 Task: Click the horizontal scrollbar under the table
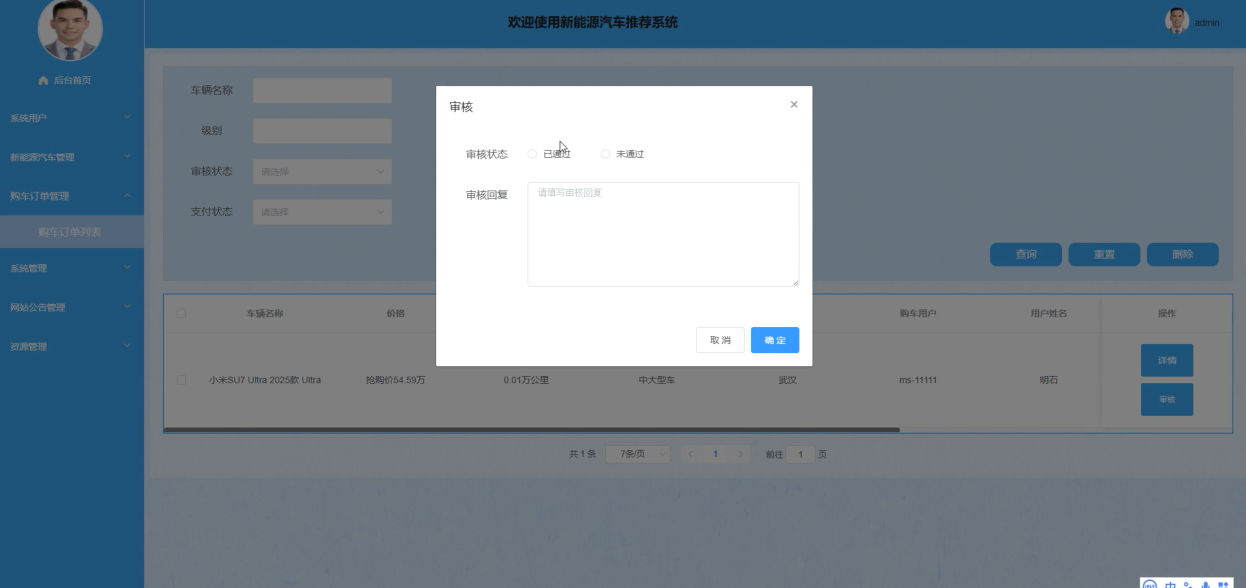point(530,428)
